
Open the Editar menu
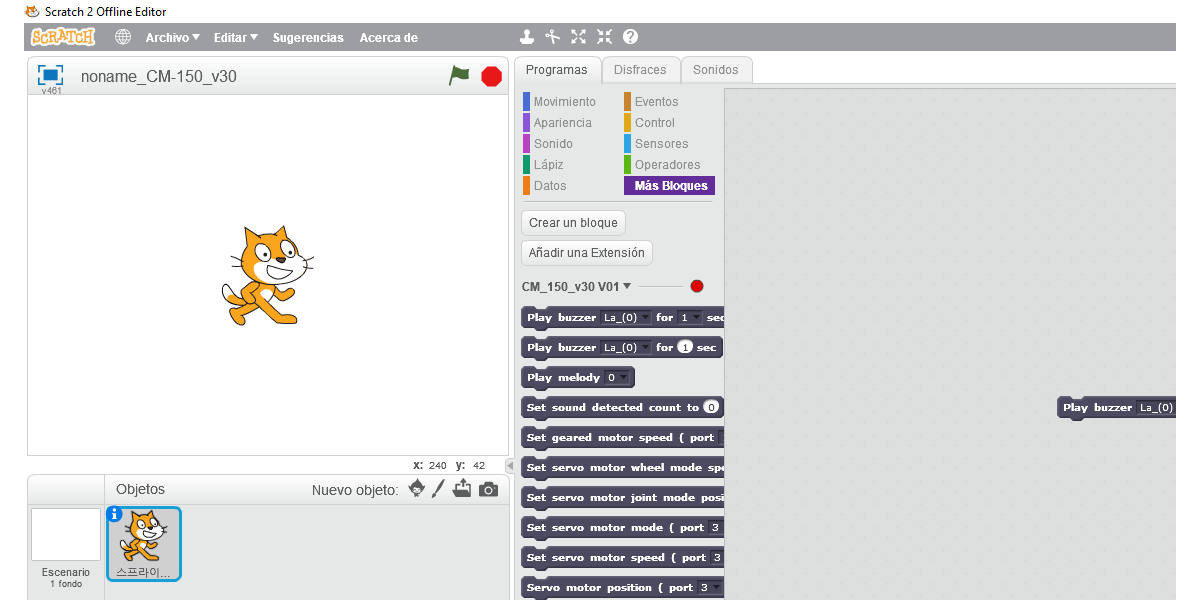(x=236, y=37)
